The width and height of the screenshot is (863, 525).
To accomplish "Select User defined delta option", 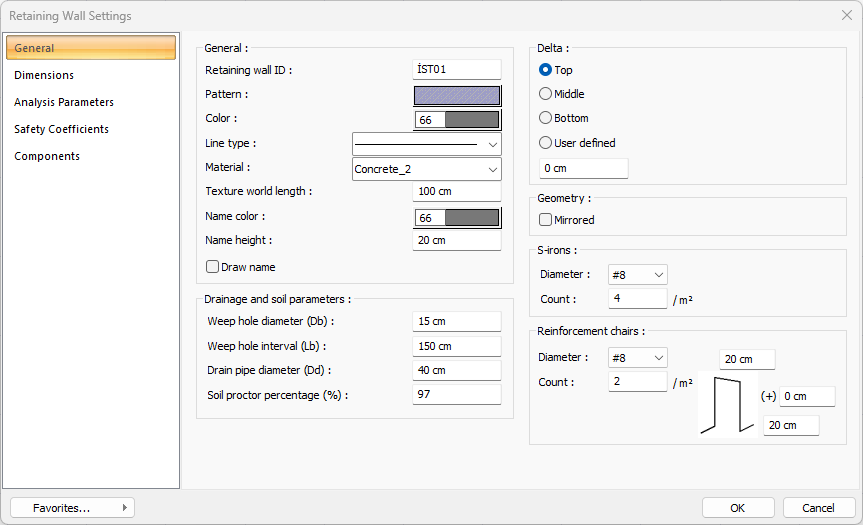I will pos(546,143).
